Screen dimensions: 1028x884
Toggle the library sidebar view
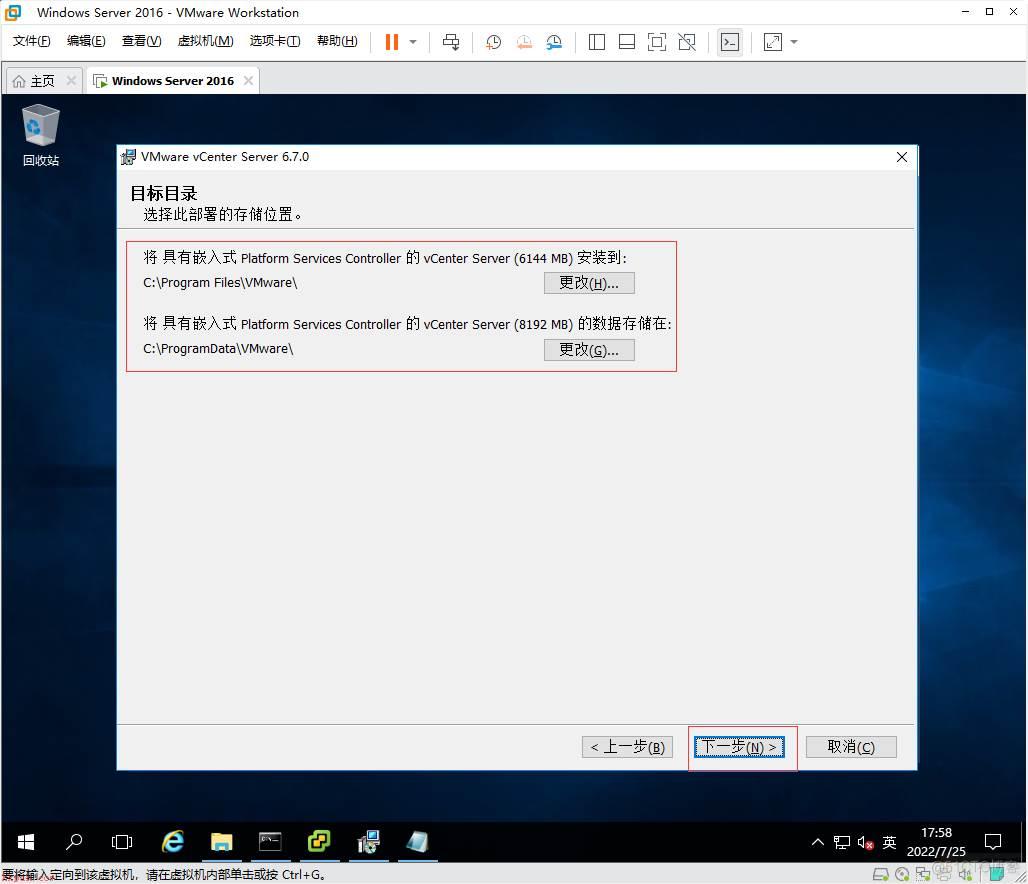(x=597, y=42)
